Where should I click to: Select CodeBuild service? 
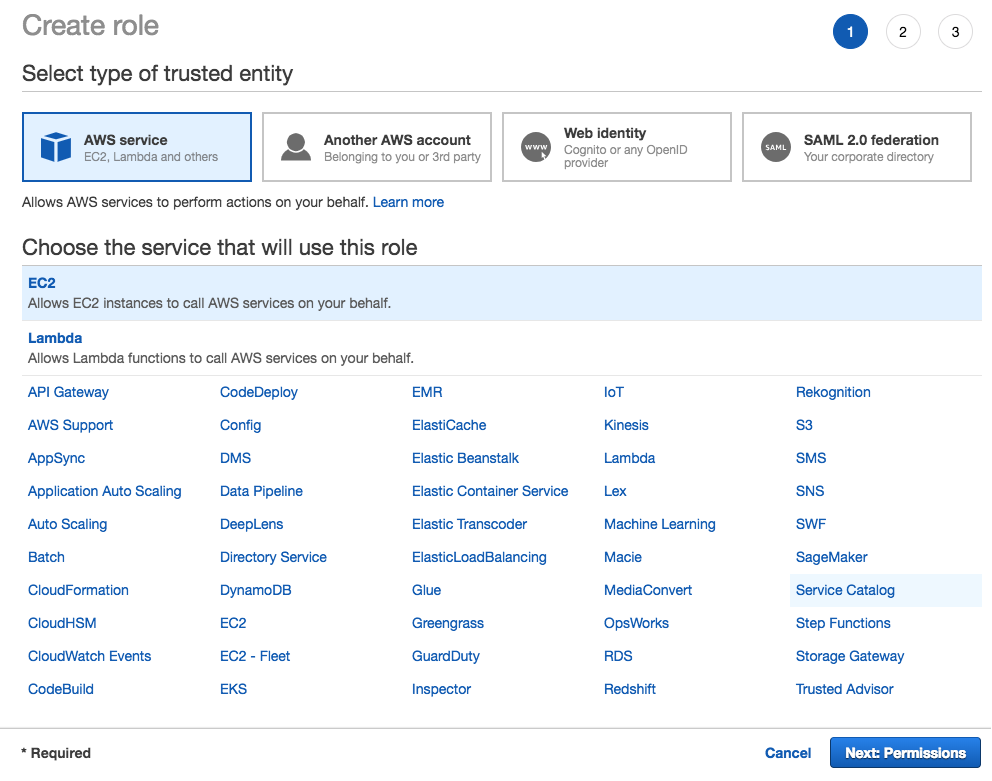coord(61,689)
